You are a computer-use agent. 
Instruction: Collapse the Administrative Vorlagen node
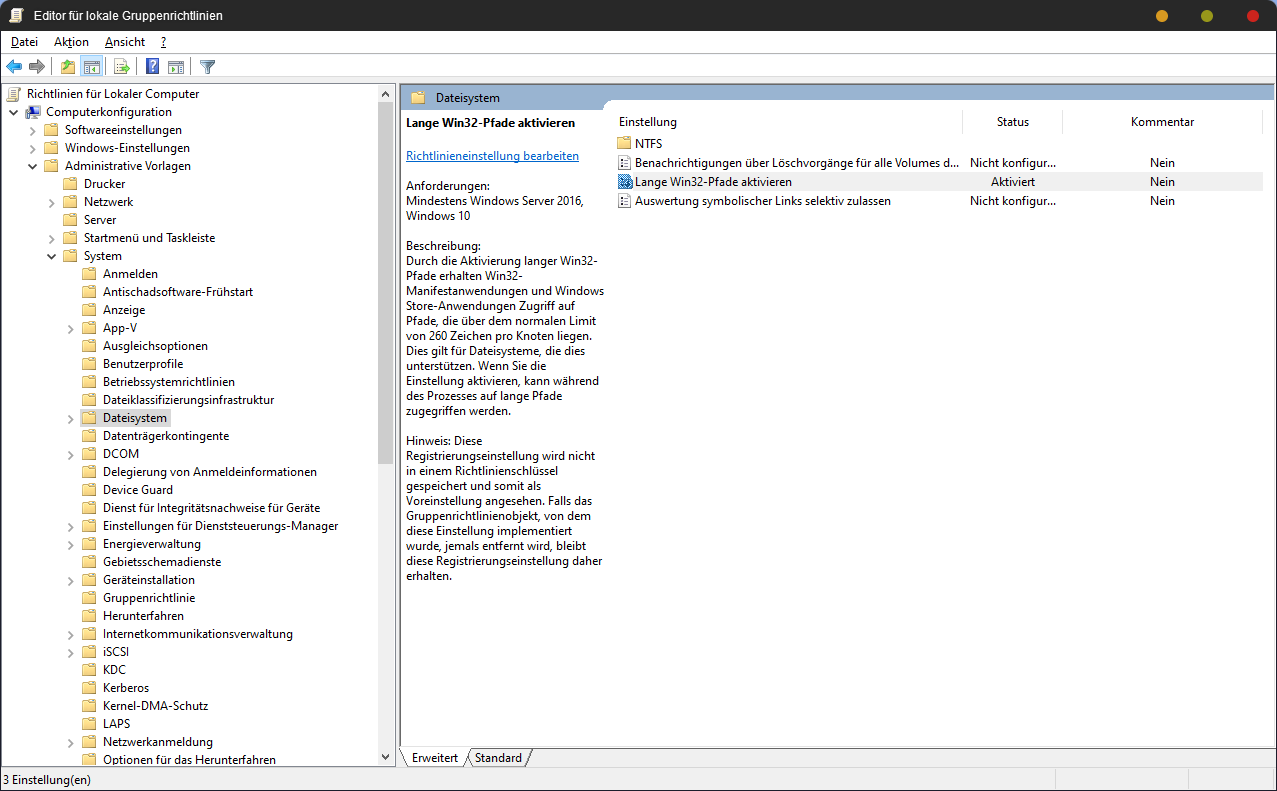coord(33,166)
